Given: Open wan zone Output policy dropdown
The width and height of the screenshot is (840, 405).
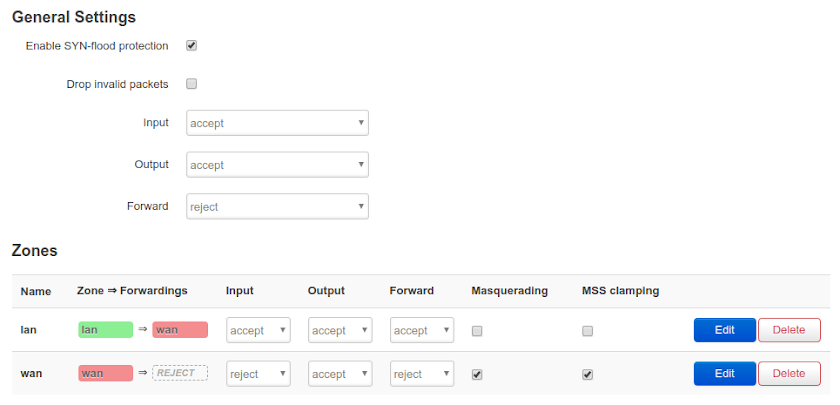Looking at the screenshot, I should tap(340, 374).
